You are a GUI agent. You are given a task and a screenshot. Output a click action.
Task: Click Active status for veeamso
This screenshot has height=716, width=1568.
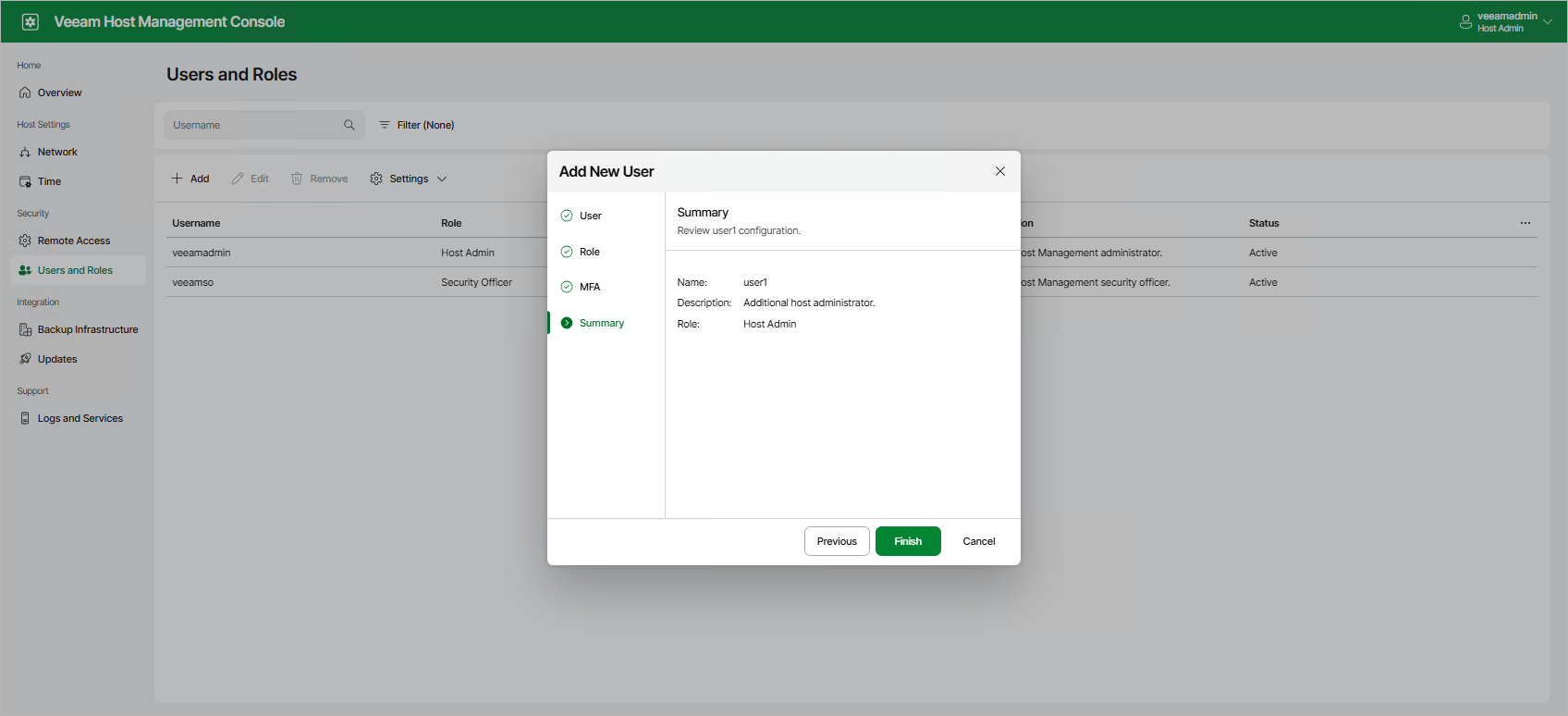(x=1263, y=282)
